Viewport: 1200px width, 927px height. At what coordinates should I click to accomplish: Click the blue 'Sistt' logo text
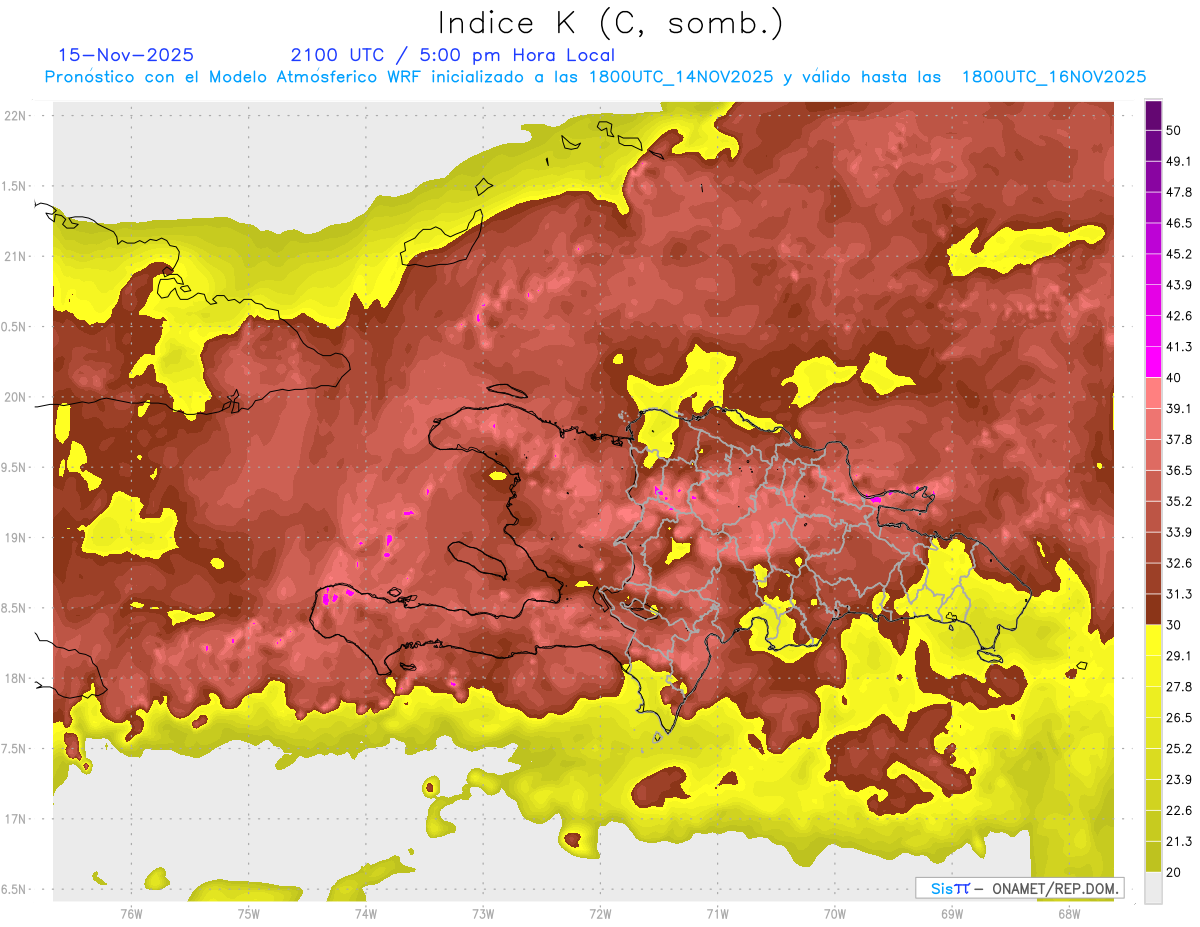(x=950, y=888)
